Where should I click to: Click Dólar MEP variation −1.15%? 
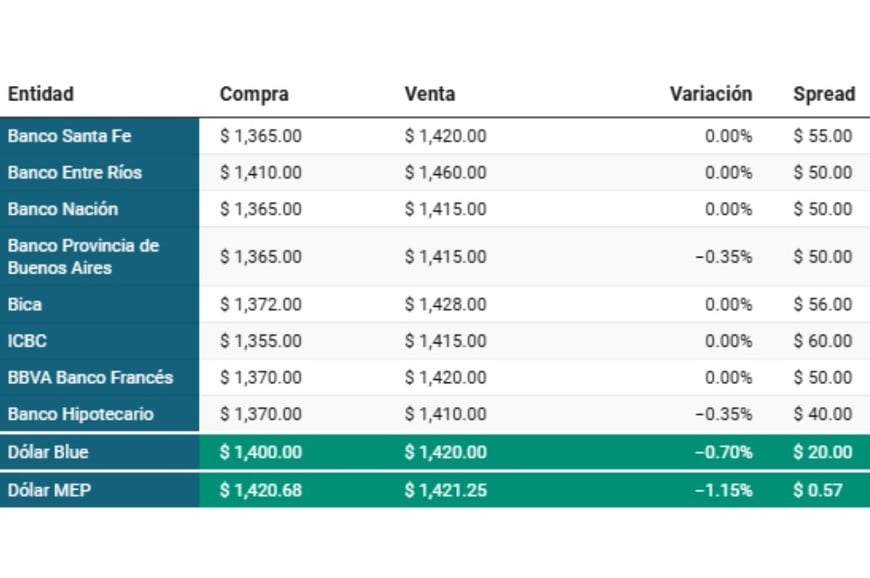click(x=723, y=490)
